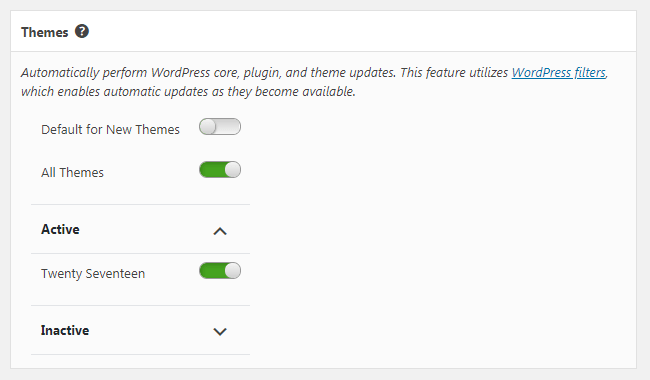Click the Active row between label and chevron
The width and height of the screenshot is (650, 380).
146,229
